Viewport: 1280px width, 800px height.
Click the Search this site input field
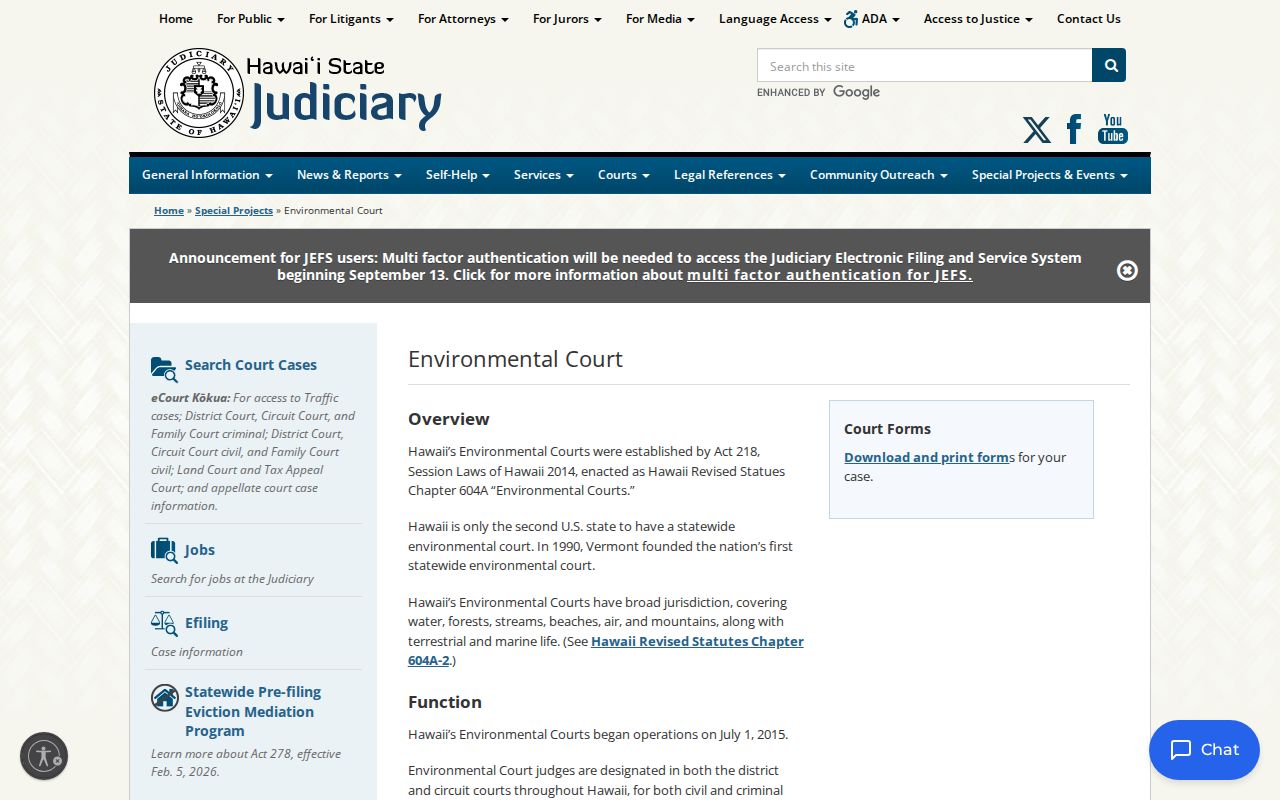point(925,66)
